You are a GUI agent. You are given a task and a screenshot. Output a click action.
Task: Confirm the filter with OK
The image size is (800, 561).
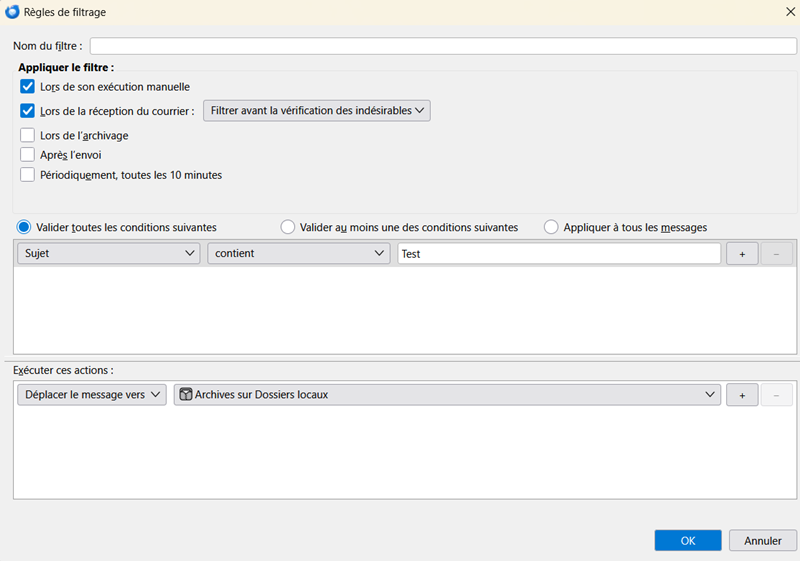click(x=688, y=541)
